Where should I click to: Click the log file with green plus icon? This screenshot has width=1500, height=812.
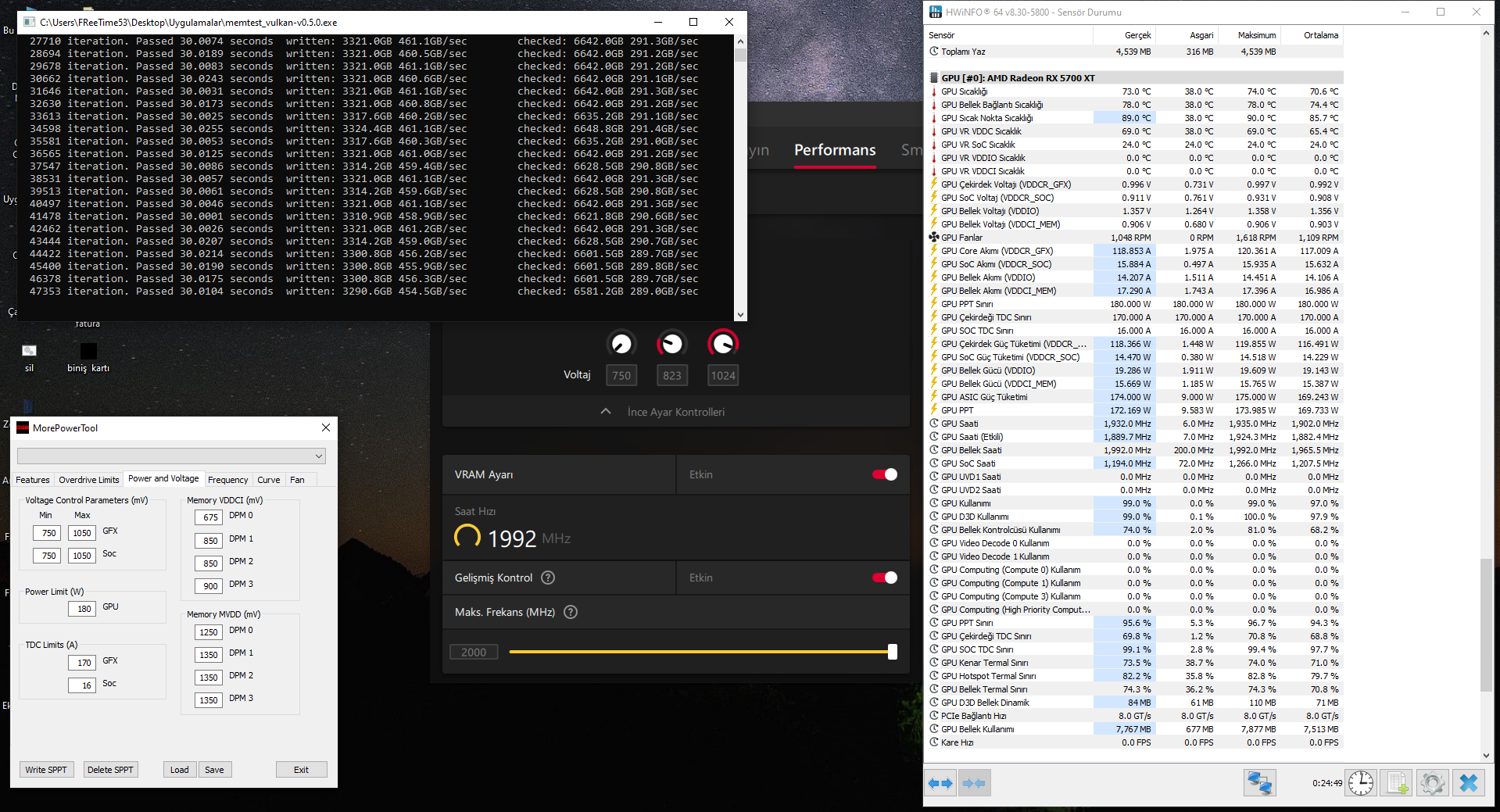(1398, 783)
